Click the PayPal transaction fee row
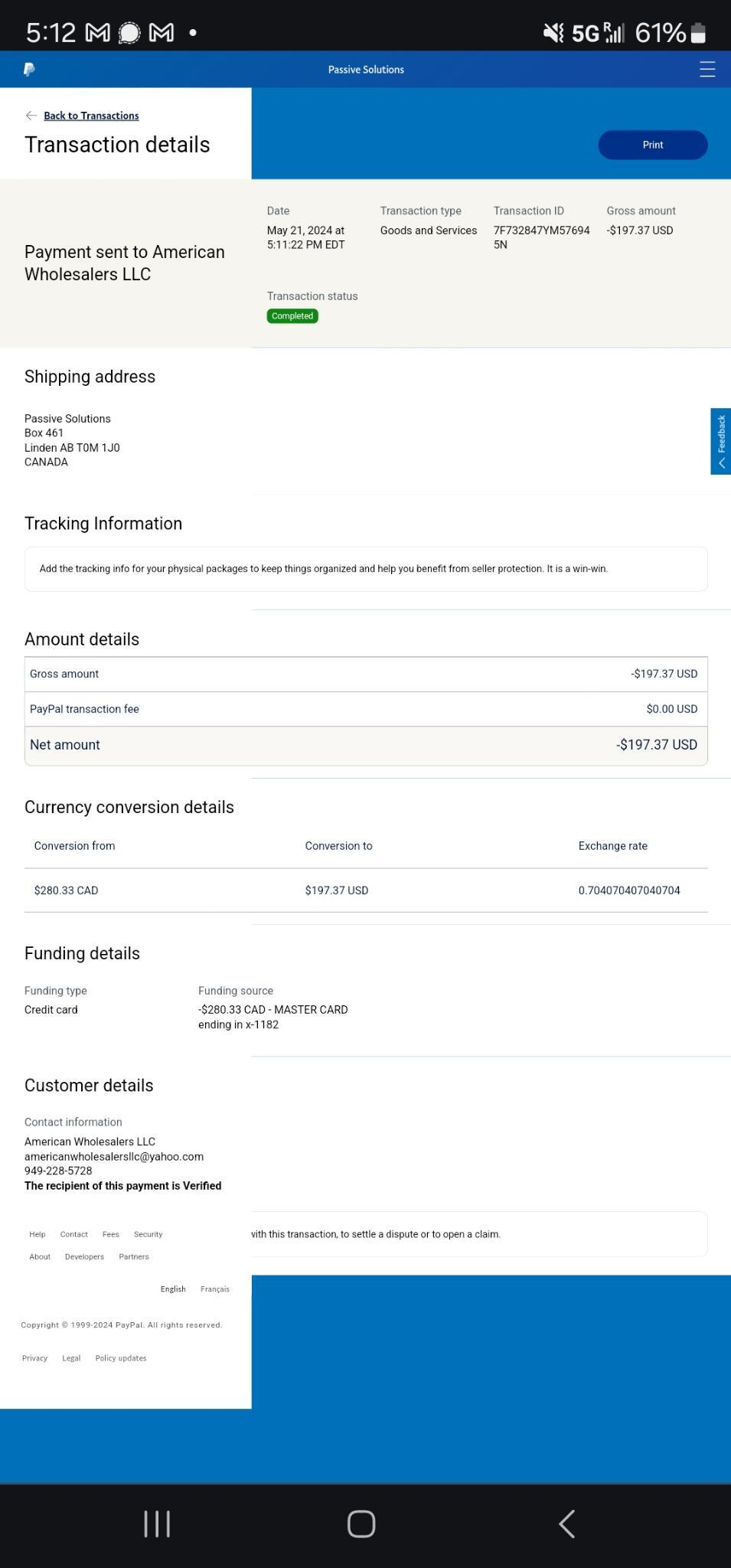The width and height of the screenshot is (731, 1568). point(366,709)
